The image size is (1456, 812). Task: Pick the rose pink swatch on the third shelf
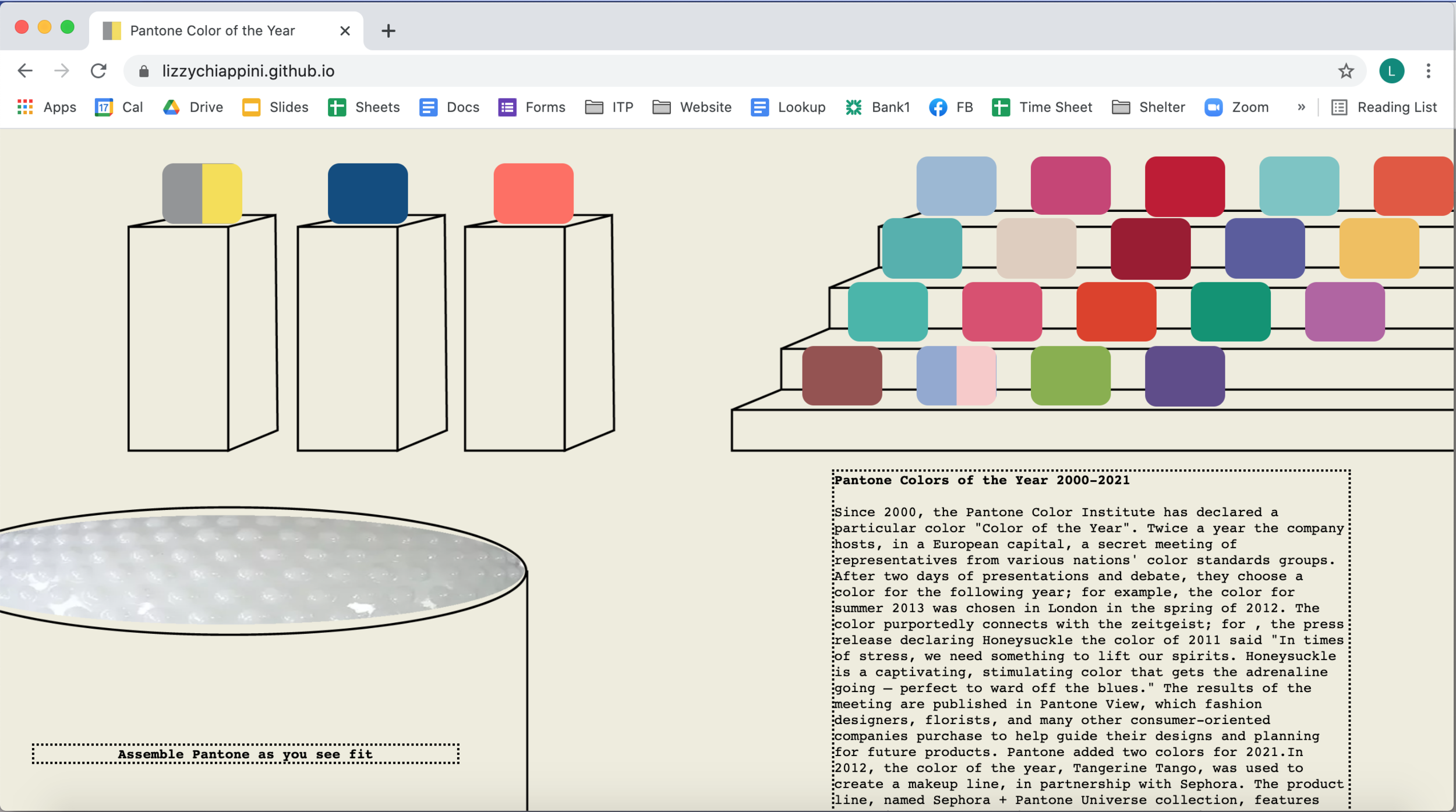(x=1002, y=311)
